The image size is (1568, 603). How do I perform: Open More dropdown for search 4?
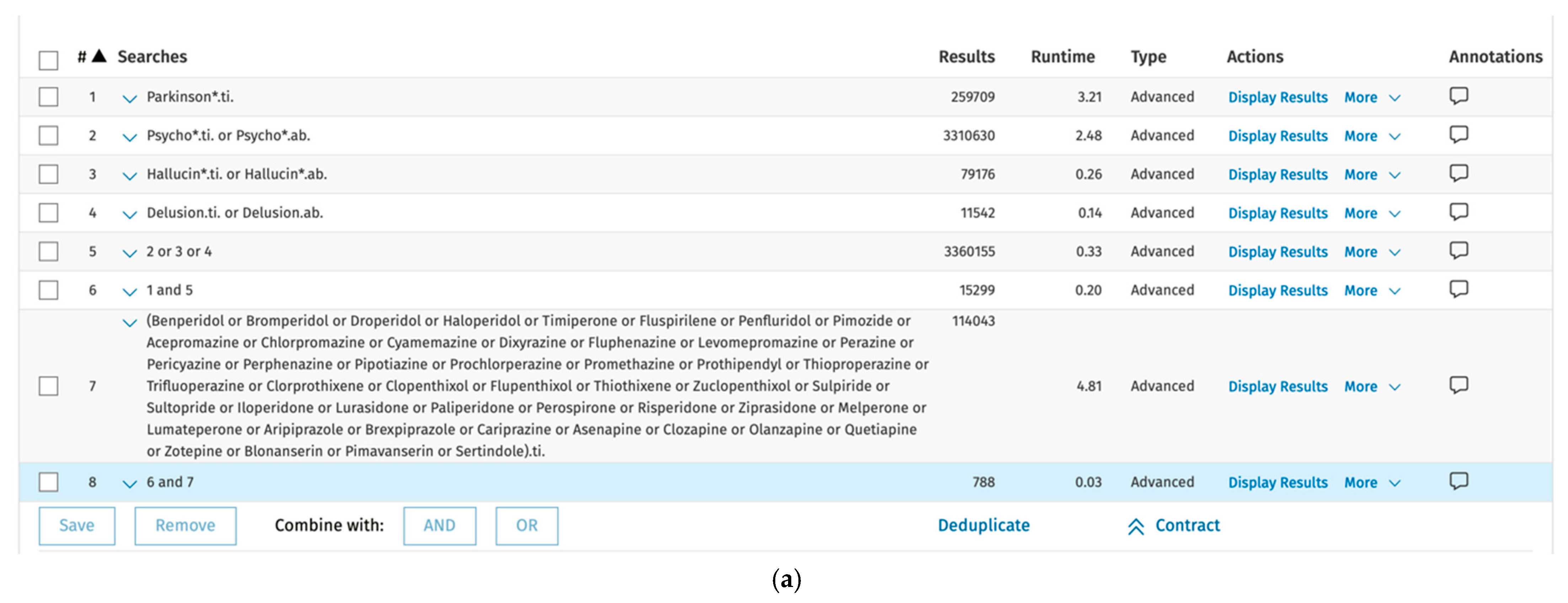click(1372, 213)
